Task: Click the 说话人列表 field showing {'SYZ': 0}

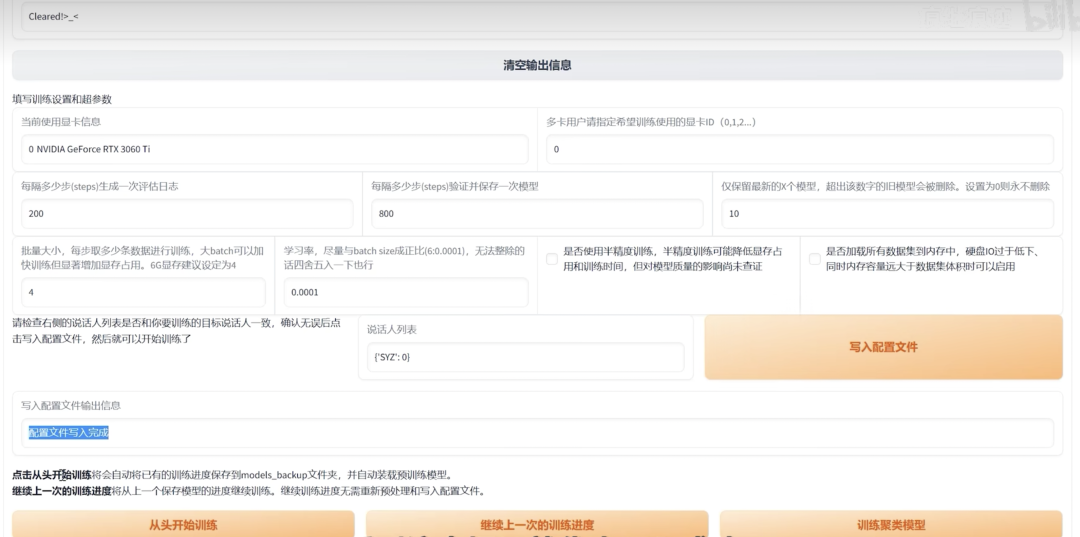Action: pos(525,357)
